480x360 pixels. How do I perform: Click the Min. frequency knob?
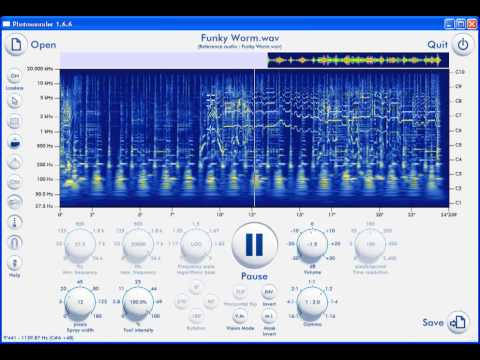pos(80,244)
